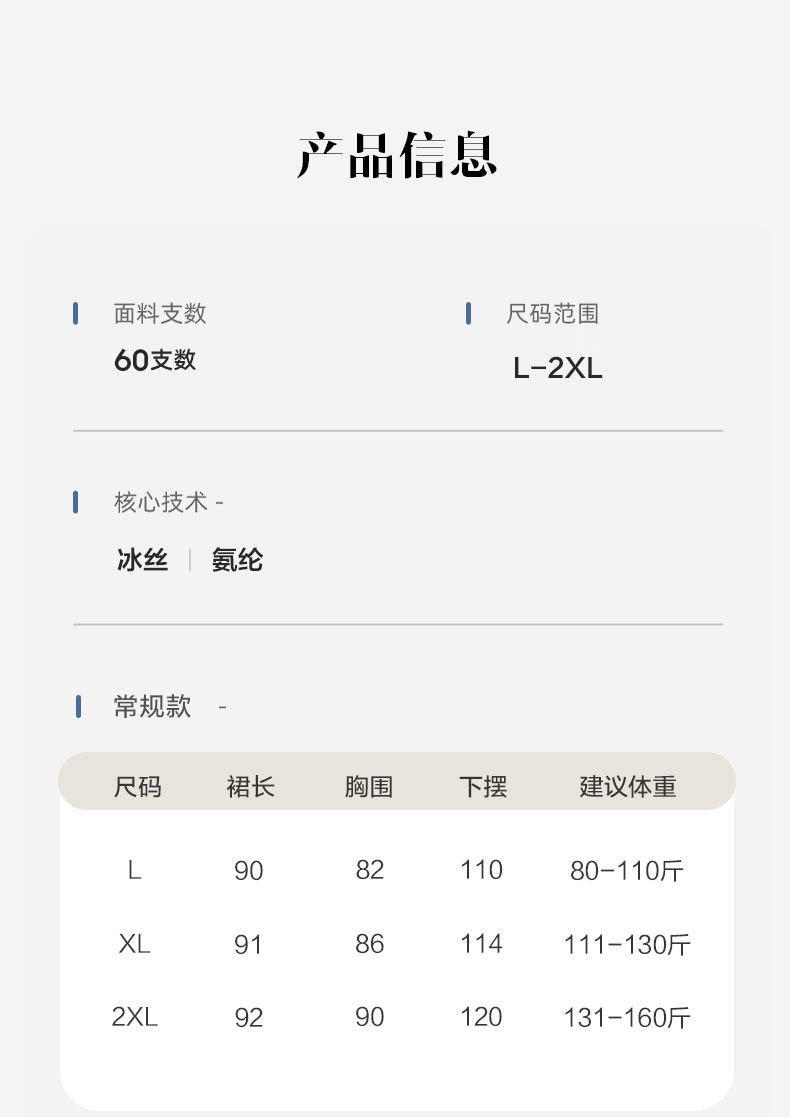Click the 尺码 column header
Screen dimensions: 790x1117
coord(137,787)
